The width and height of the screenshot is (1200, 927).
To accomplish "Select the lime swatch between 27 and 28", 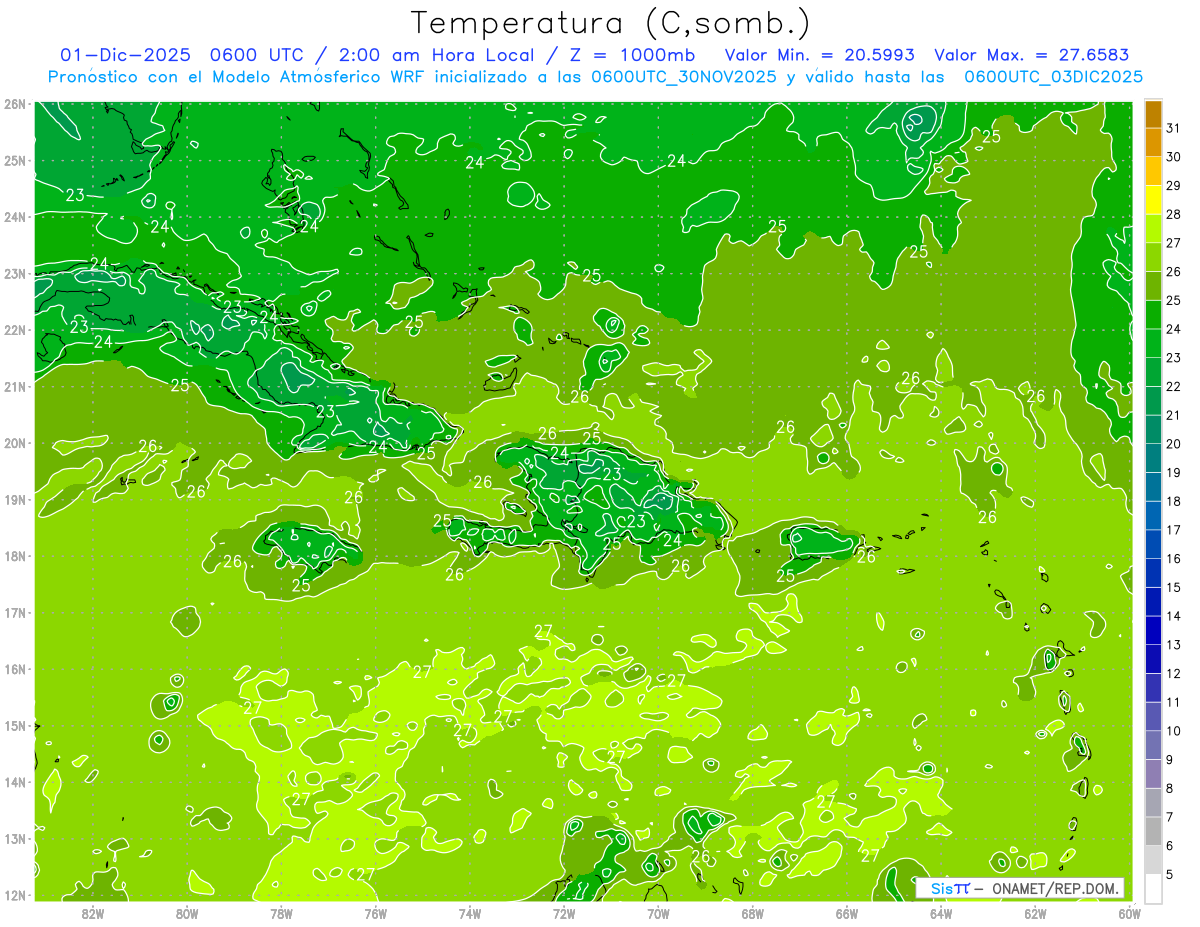I will coord(1153,229).
